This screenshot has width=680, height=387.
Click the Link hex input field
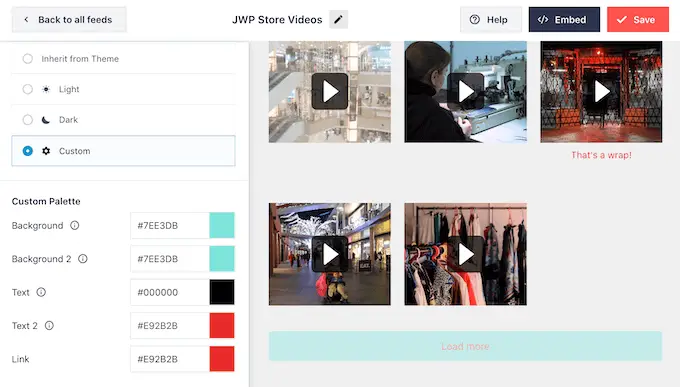tap(170, 359)
